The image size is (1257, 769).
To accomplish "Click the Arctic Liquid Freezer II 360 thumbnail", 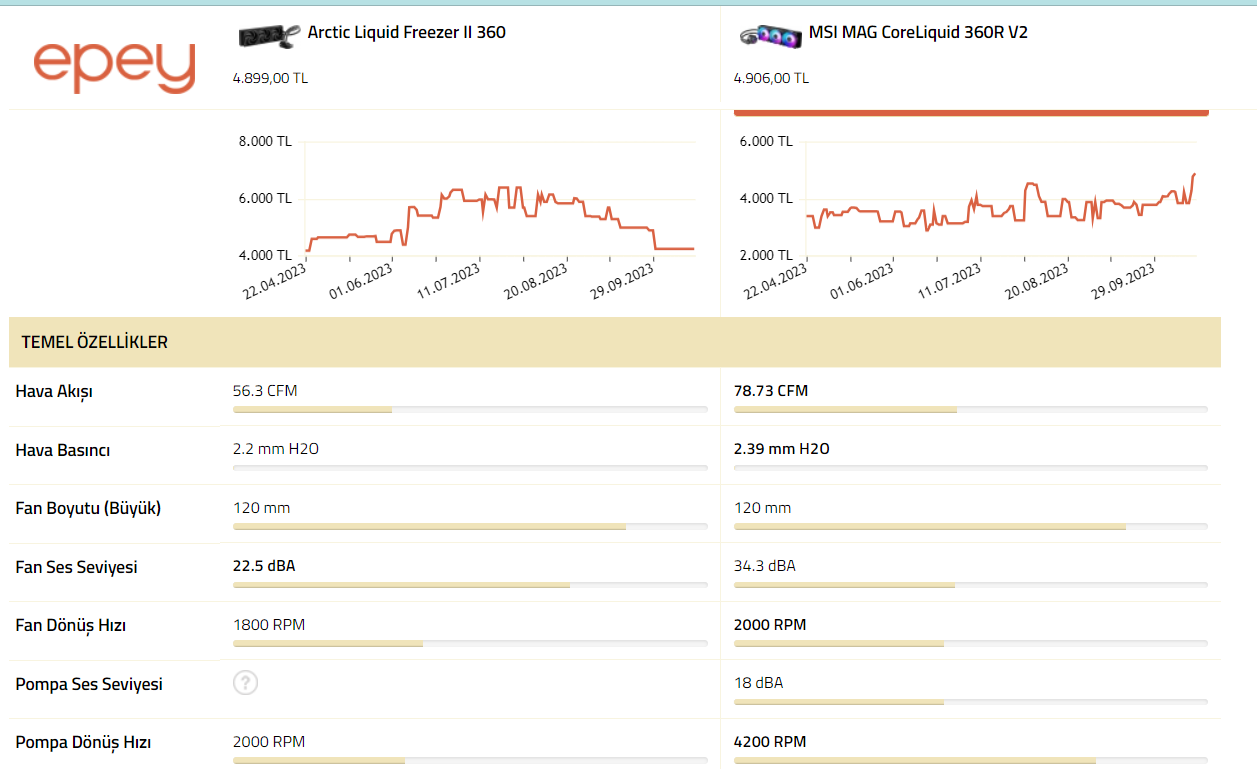I will (269, 37).
